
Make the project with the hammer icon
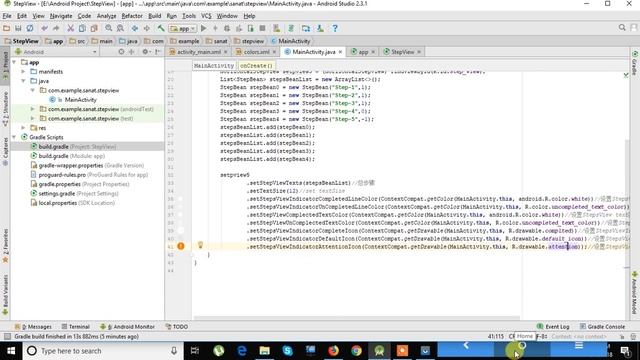pyautogui.click(x=161, y=29)
